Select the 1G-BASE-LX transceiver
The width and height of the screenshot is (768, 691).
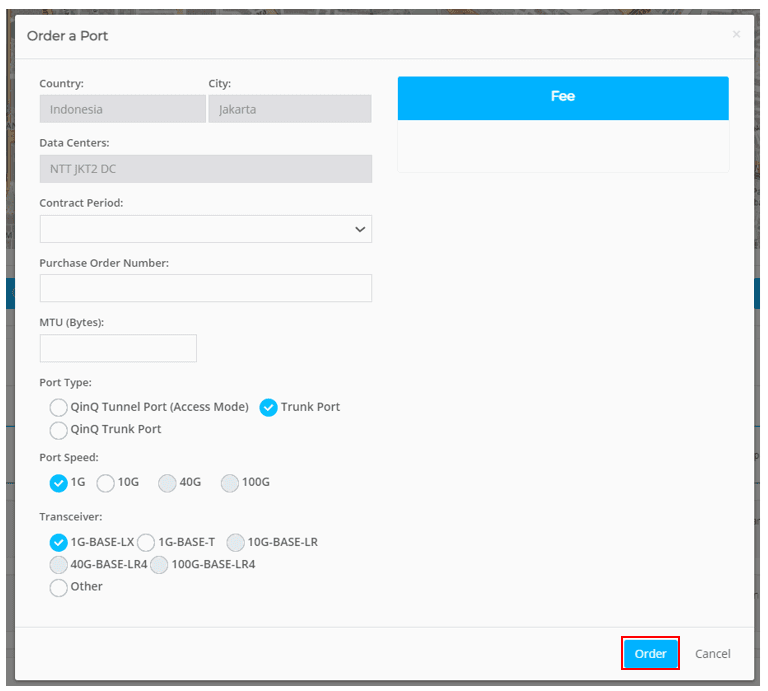click(59, 542)
